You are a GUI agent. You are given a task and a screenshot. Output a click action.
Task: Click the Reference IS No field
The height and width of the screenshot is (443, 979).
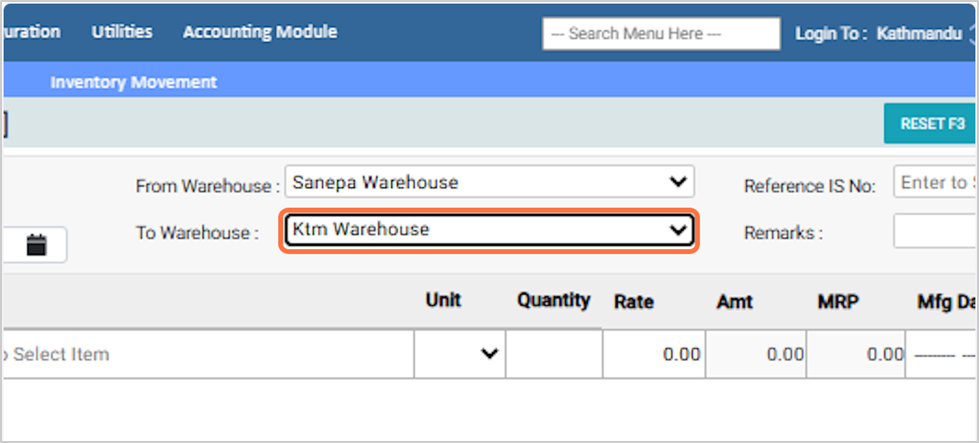pyautogui.click(x=935, y=183)
